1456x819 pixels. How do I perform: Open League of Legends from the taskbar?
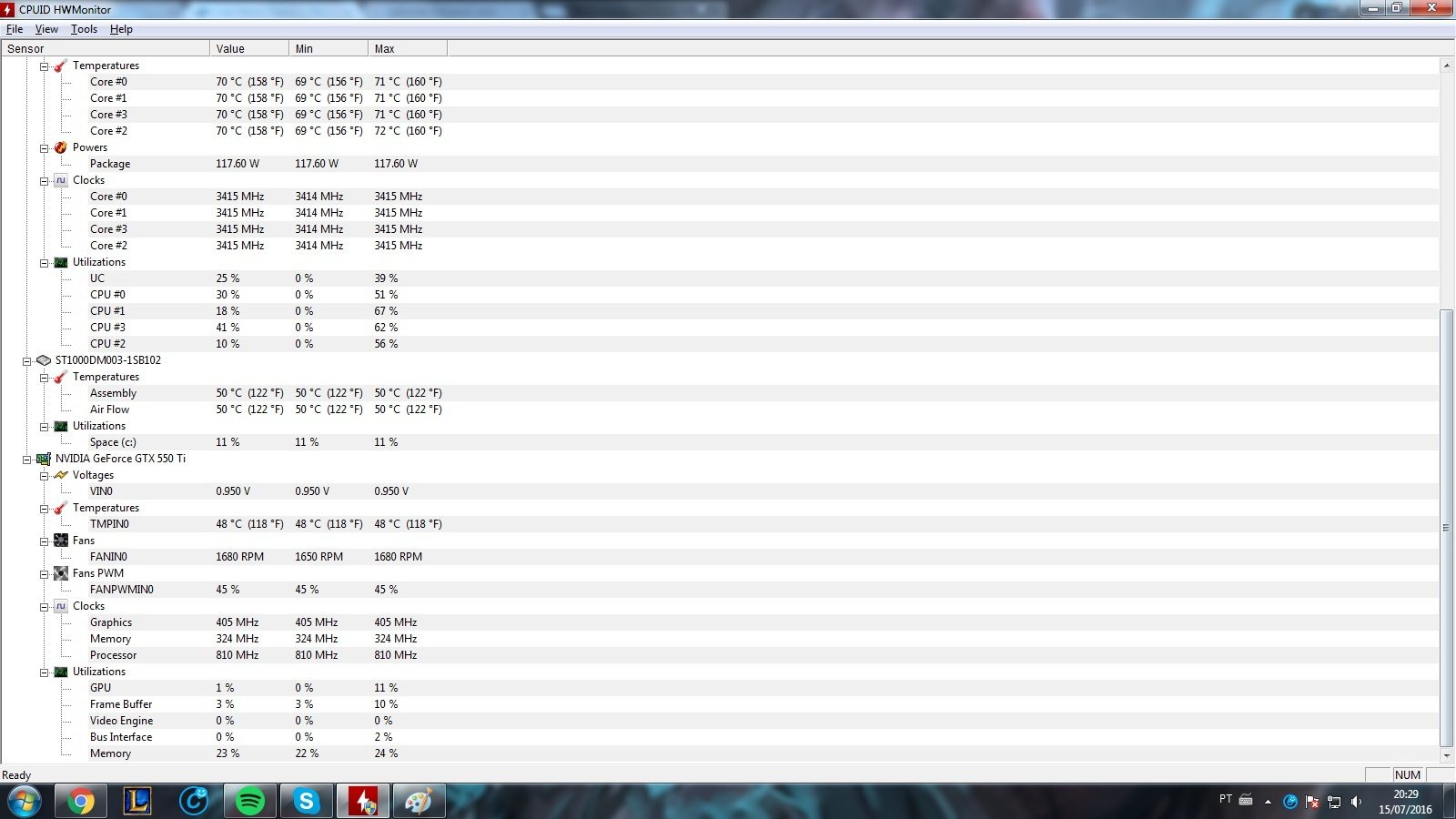[137, 802]
